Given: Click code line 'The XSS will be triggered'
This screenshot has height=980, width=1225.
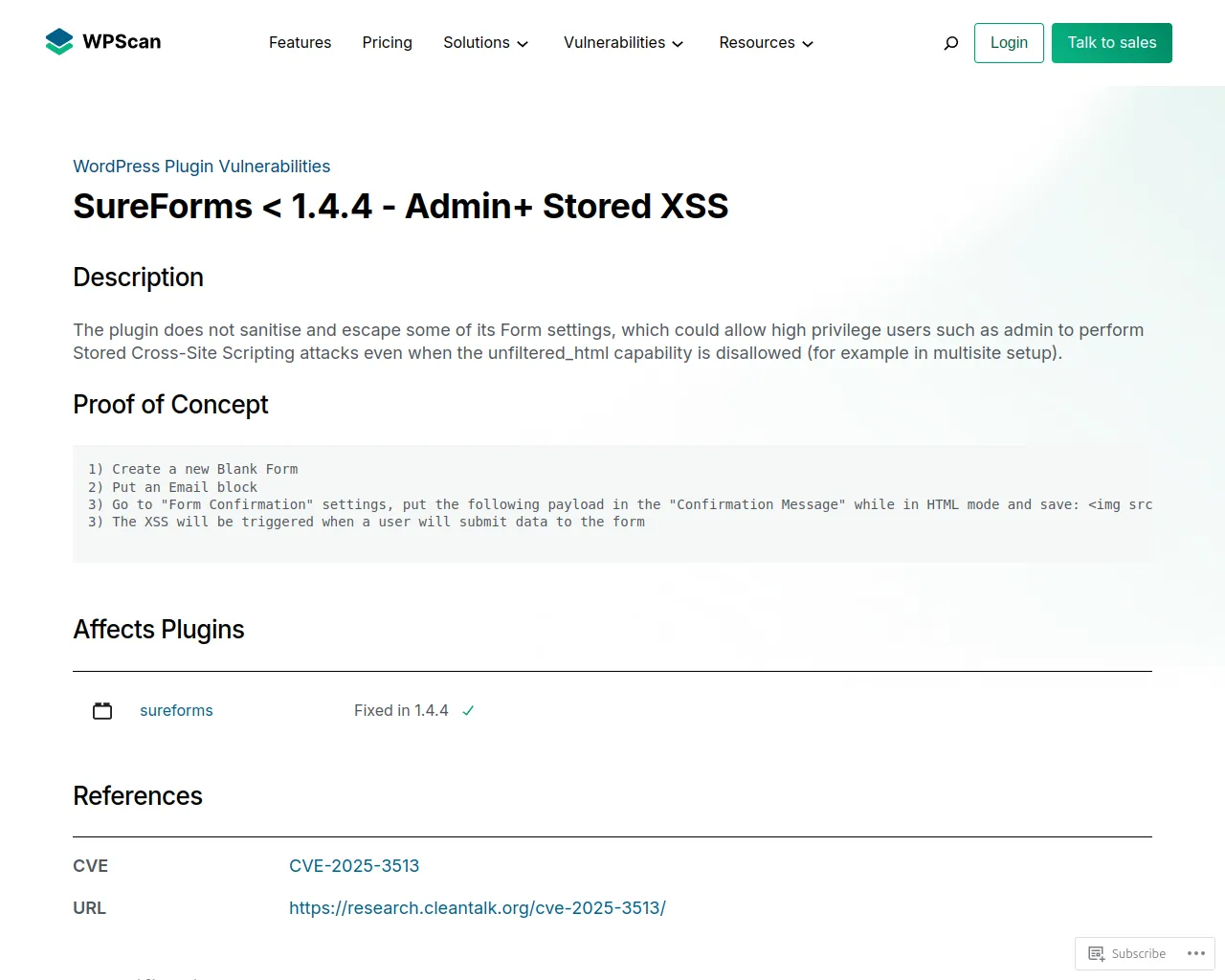Looking at the screenshot, I should pos(367,523).
